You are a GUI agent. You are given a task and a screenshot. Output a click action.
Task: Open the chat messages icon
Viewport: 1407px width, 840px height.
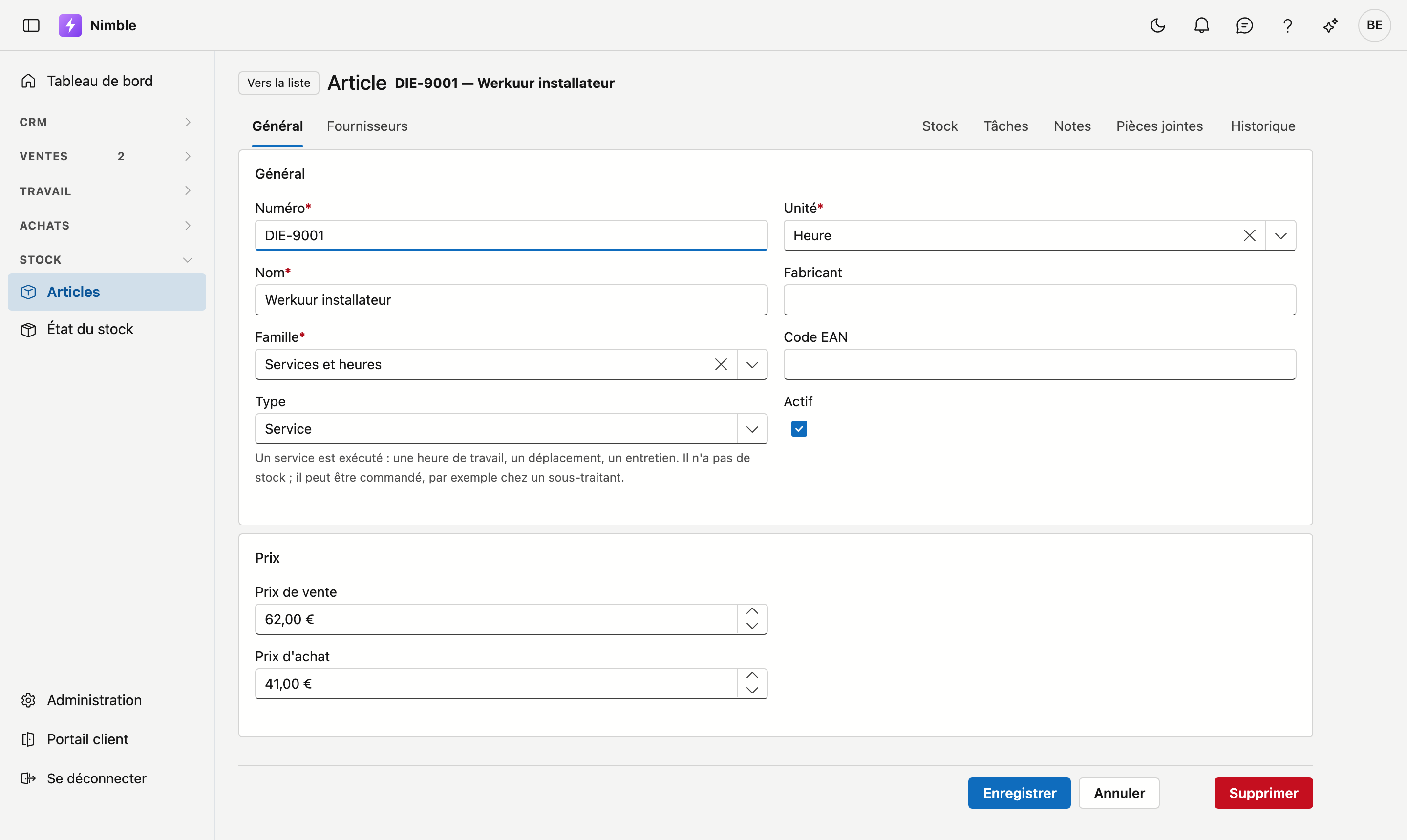(1244, 25)
